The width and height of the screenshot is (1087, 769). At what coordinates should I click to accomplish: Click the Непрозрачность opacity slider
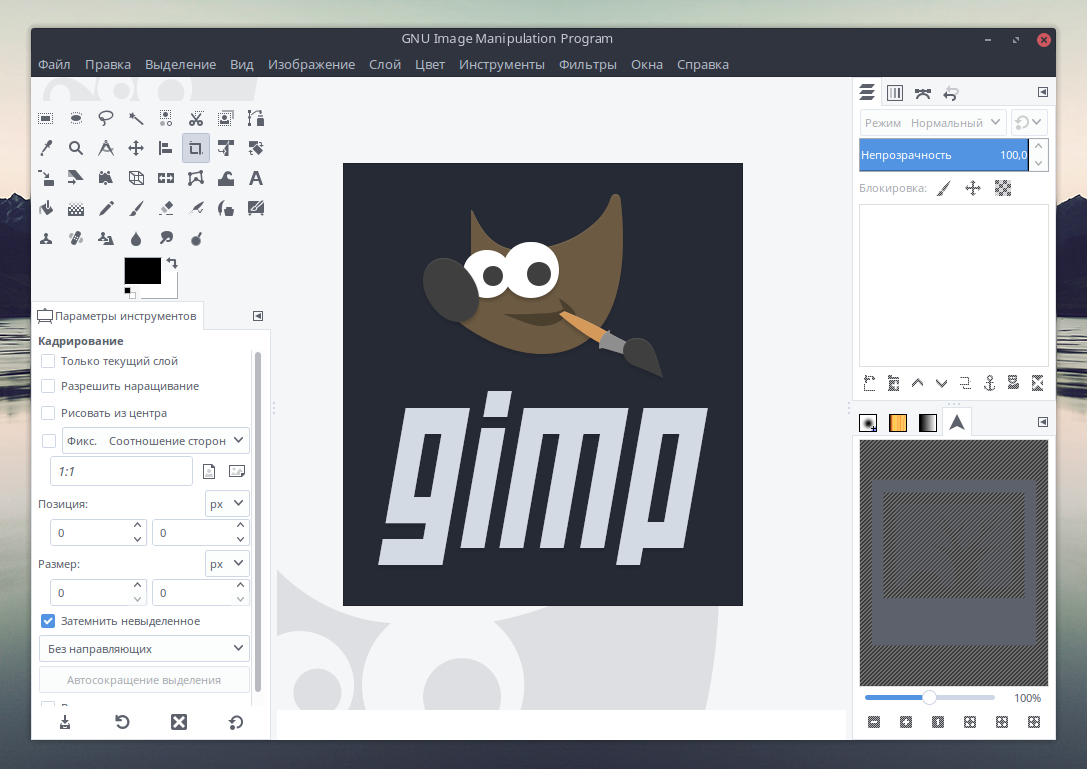coord(943,155)
